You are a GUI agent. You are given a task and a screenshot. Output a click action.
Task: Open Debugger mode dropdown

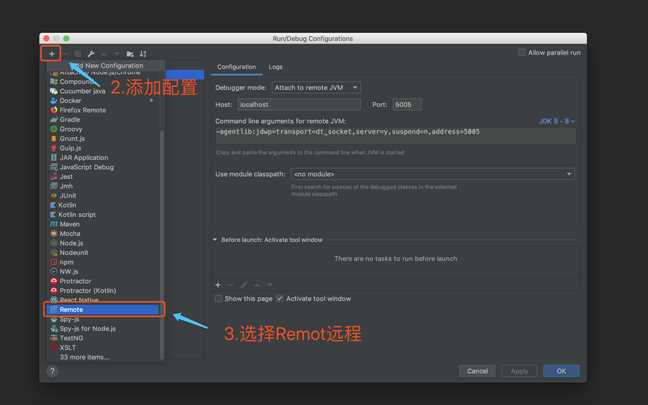[x=316, y=88]
